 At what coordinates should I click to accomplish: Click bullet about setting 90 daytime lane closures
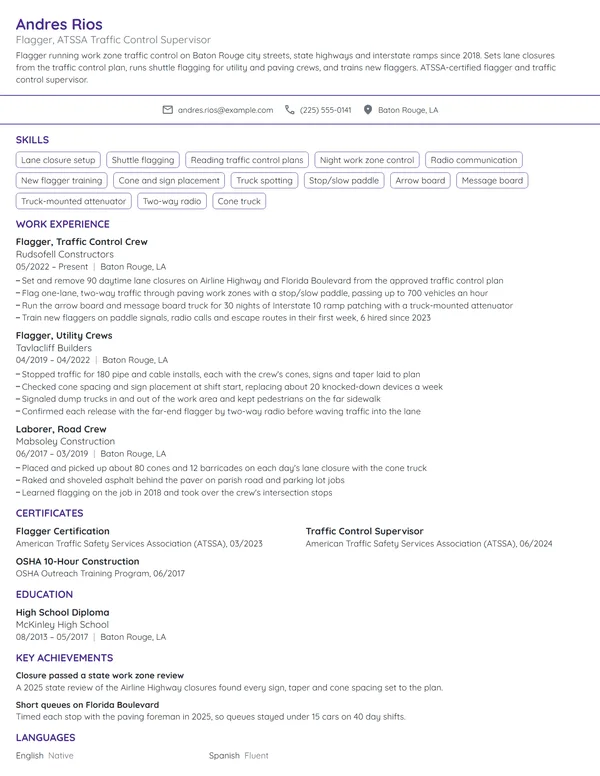[x=259, y=281]
